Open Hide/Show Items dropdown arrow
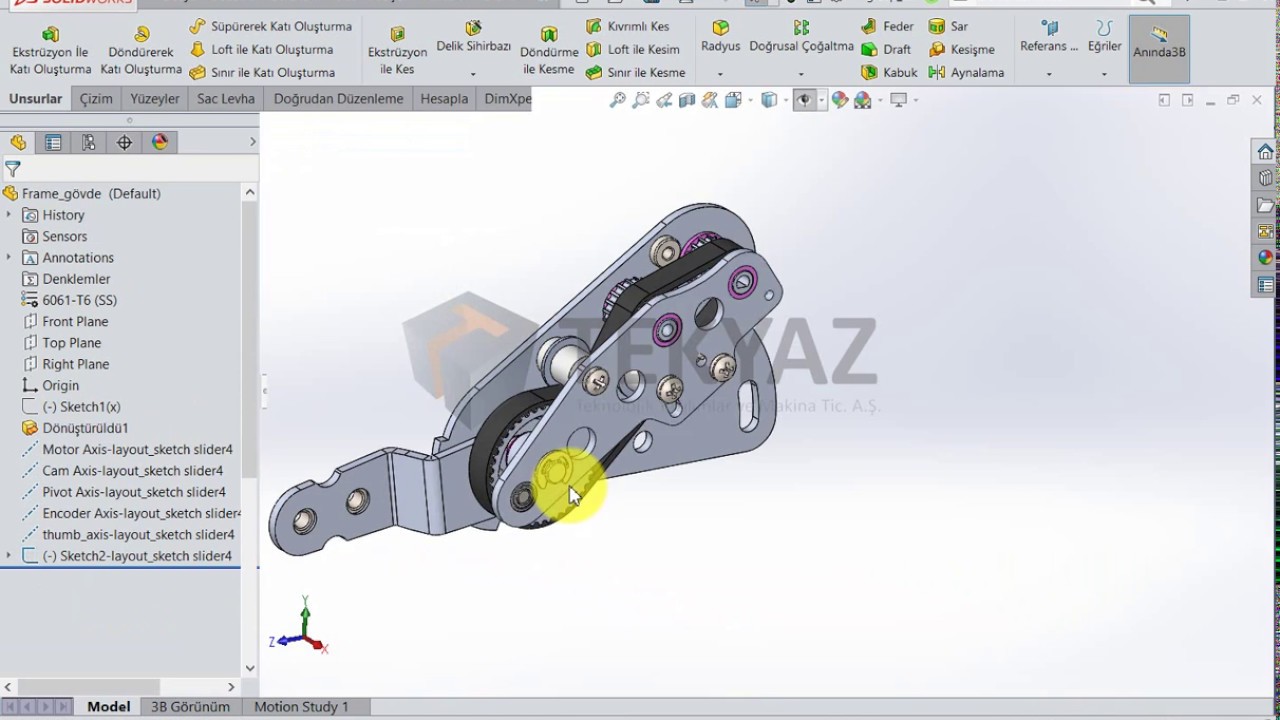 coord(821,100)
